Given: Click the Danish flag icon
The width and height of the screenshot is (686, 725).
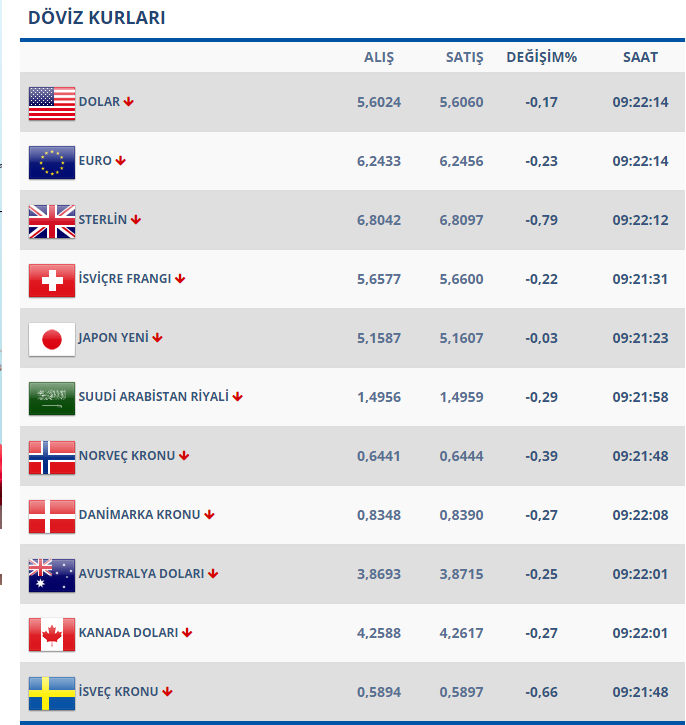Looking at the screenshot, I should pyautogui.click(x=52, y=516).
